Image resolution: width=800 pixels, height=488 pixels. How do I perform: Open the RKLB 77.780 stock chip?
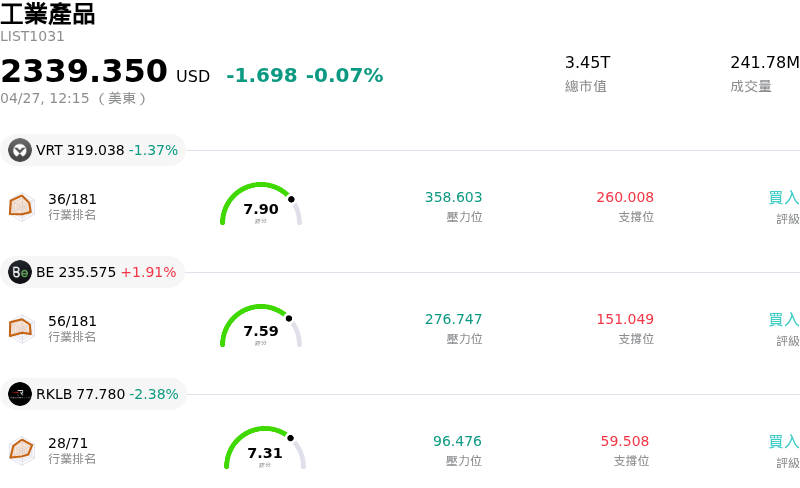[x=95, y=394]
